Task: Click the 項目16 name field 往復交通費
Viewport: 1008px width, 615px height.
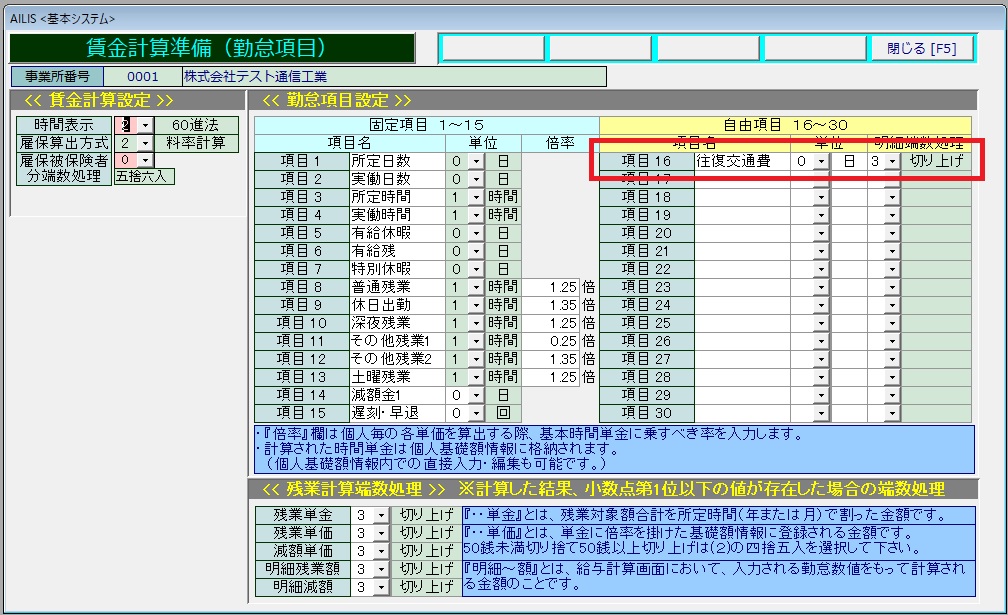Action: (x=742, y=161)
